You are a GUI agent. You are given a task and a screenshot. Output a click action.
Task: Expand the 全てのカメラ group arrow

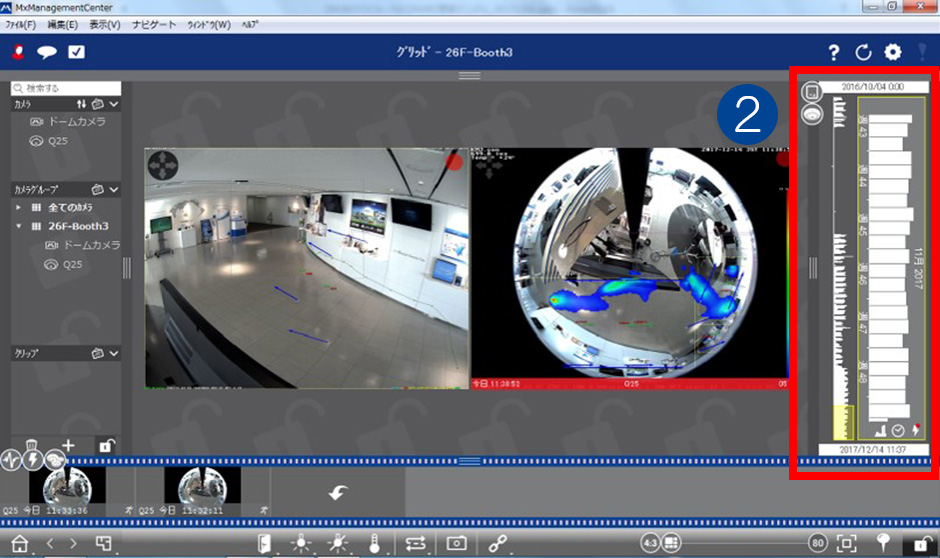[x=19, y=207]
